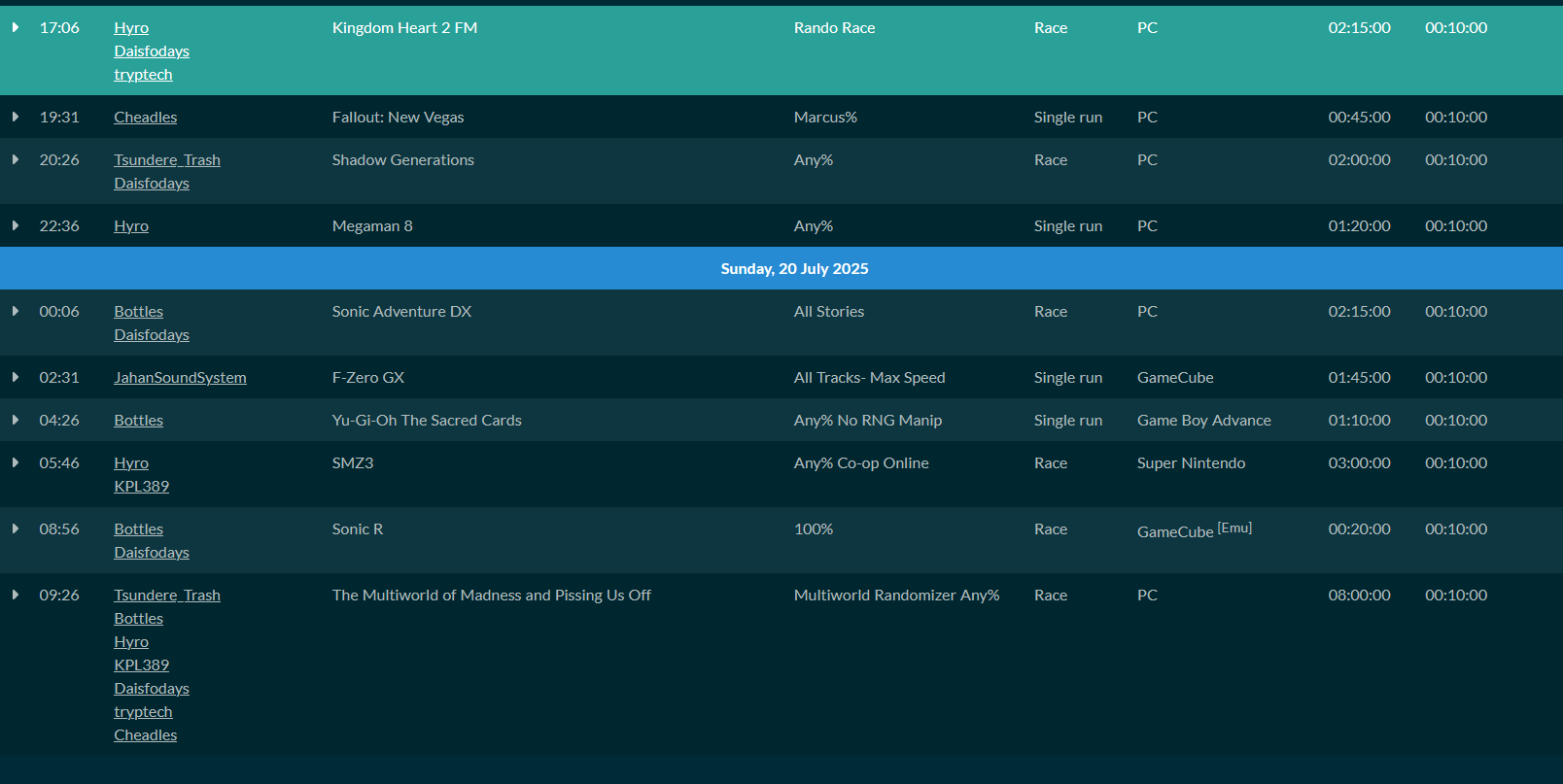Open Cheadles link in Fallout: New Vegas row
The width and height of the screenshot is (1563, 784).
click(x=146, y=118)
